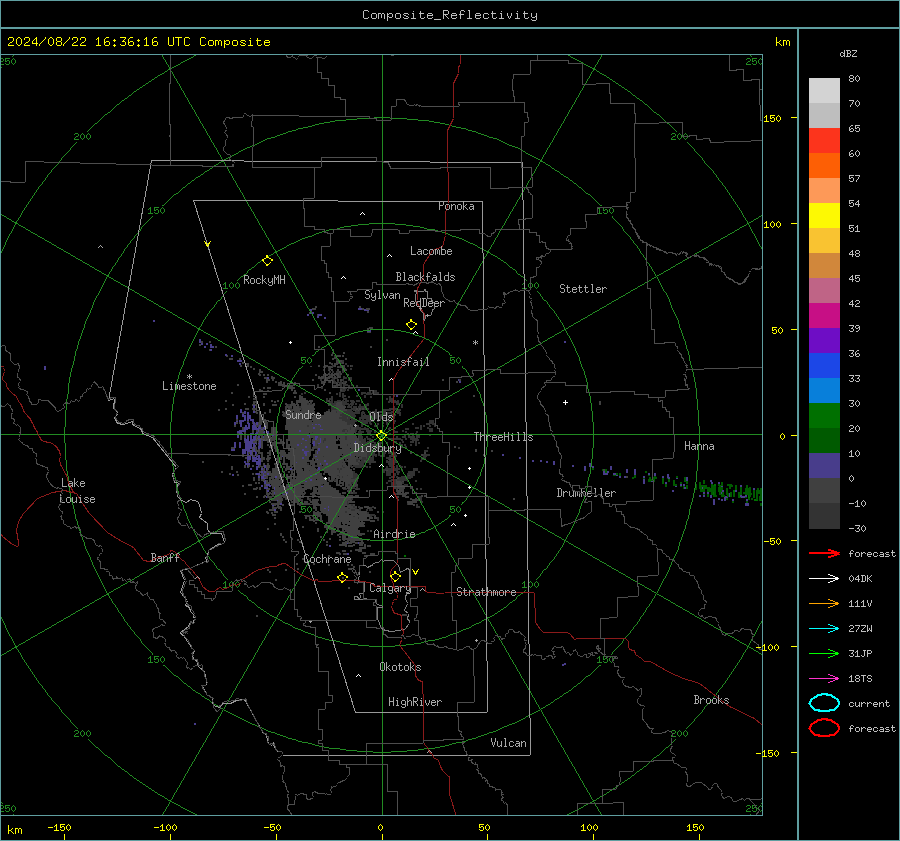Click the Stettler city label
The height and width of the screenshot is (841, 900).
583,289
